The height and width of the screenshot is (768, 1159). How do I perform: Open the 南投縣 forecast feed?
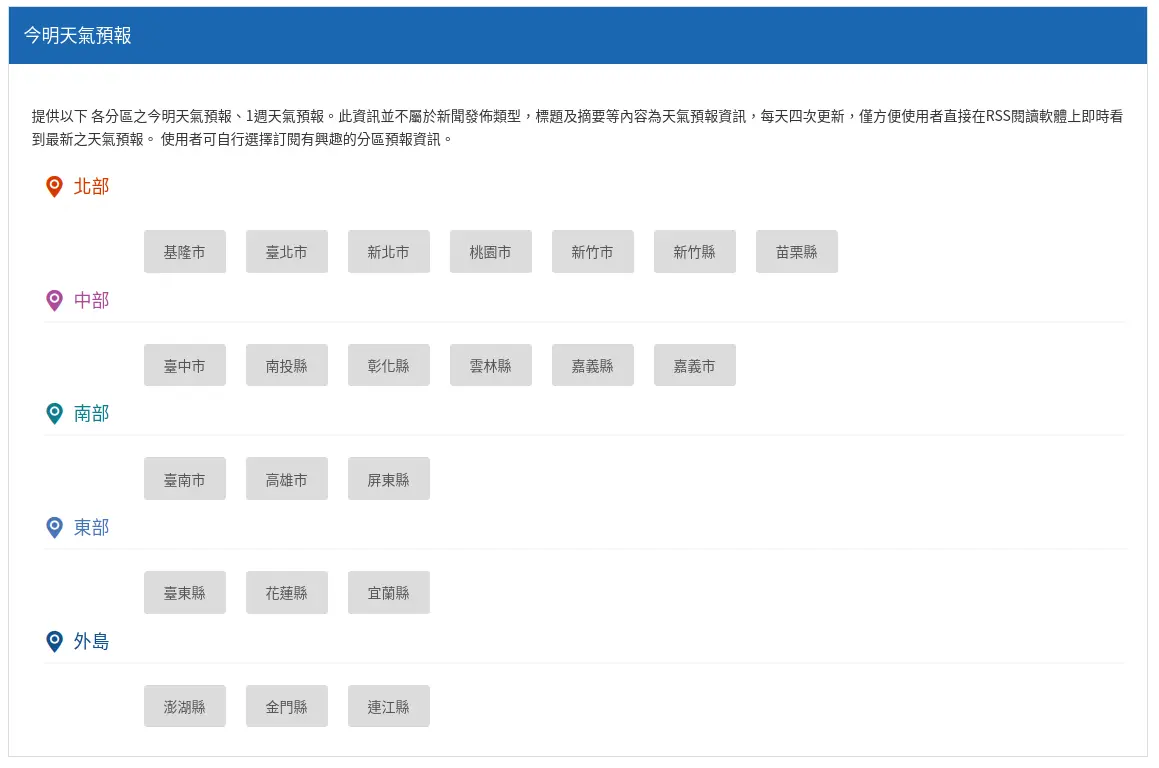coord(287,366)
